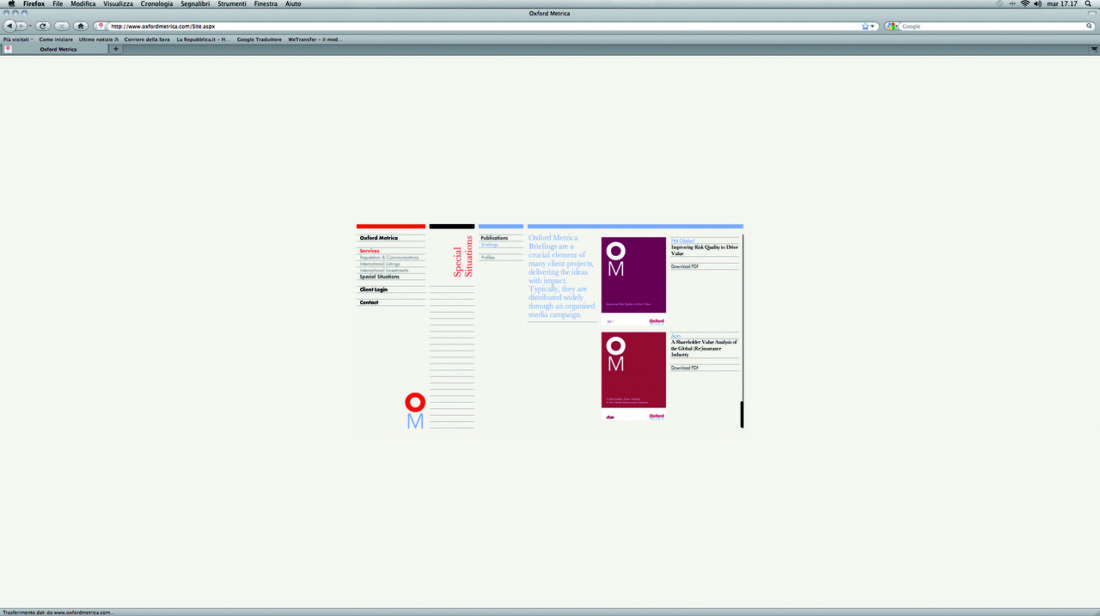Image resolution: width=1100 pixels, height=616 pixels.
Task: Click the browser Forward arrow button
Action: click(21, 26)
